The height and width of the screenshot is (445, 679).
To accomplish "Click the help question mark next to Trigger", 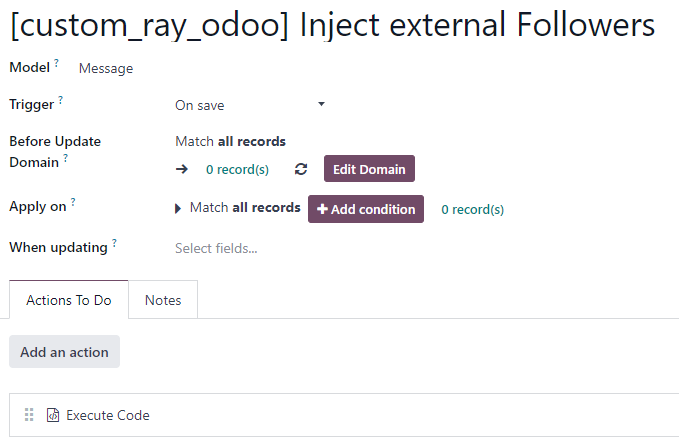I will 61,100.
